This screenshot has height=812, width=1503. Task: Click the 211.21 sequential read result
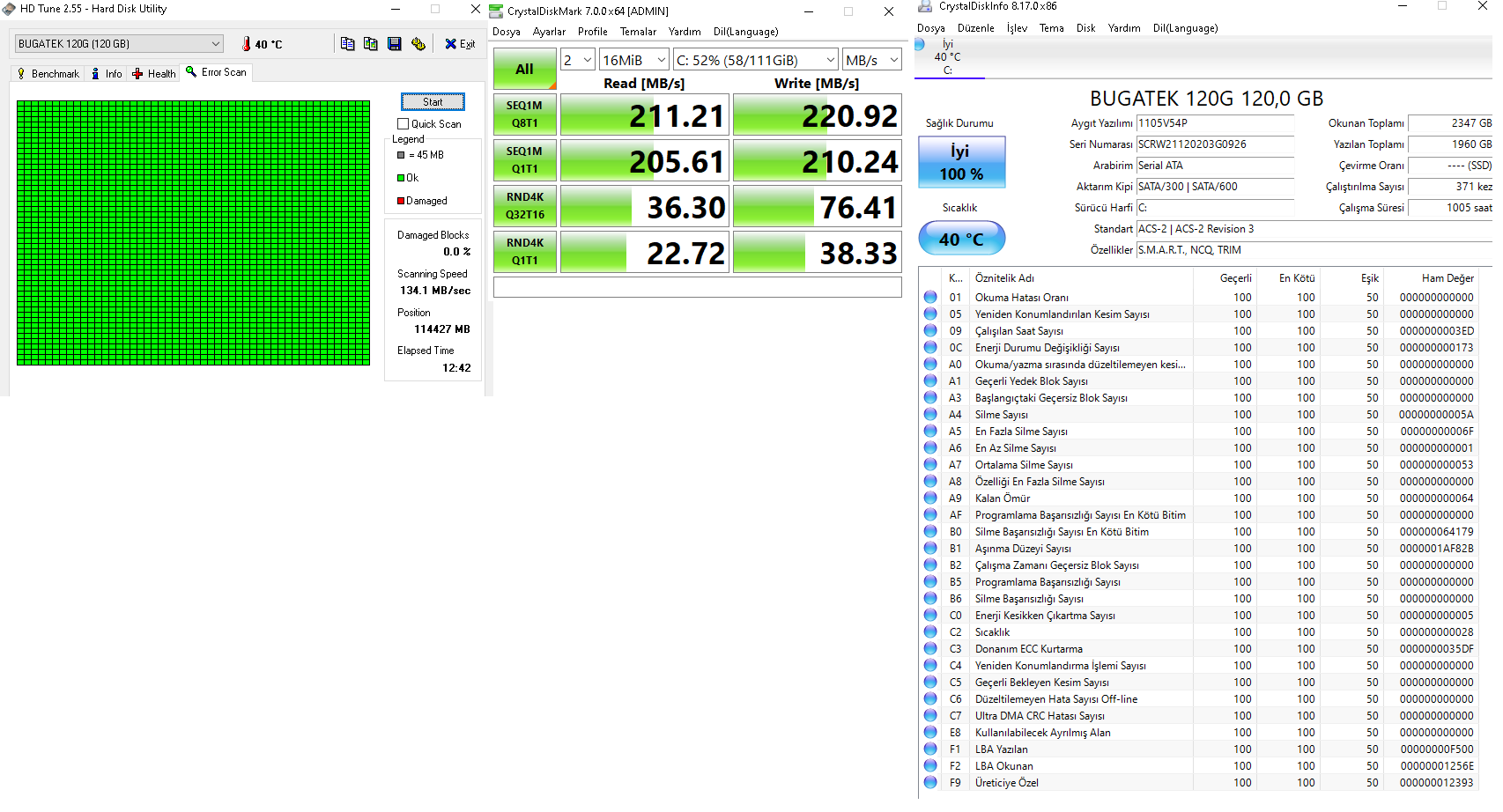point(645,114)
